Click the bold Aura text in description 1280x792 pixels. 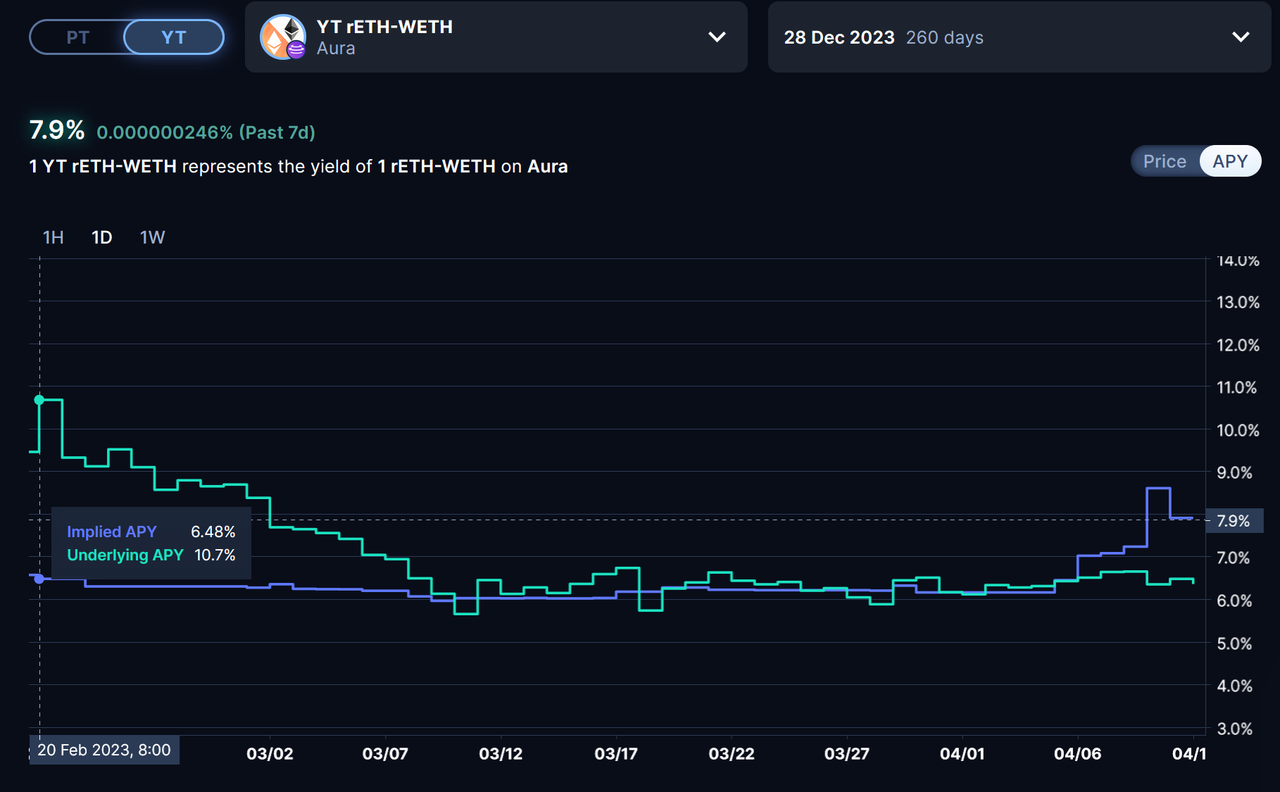[547, 166]
